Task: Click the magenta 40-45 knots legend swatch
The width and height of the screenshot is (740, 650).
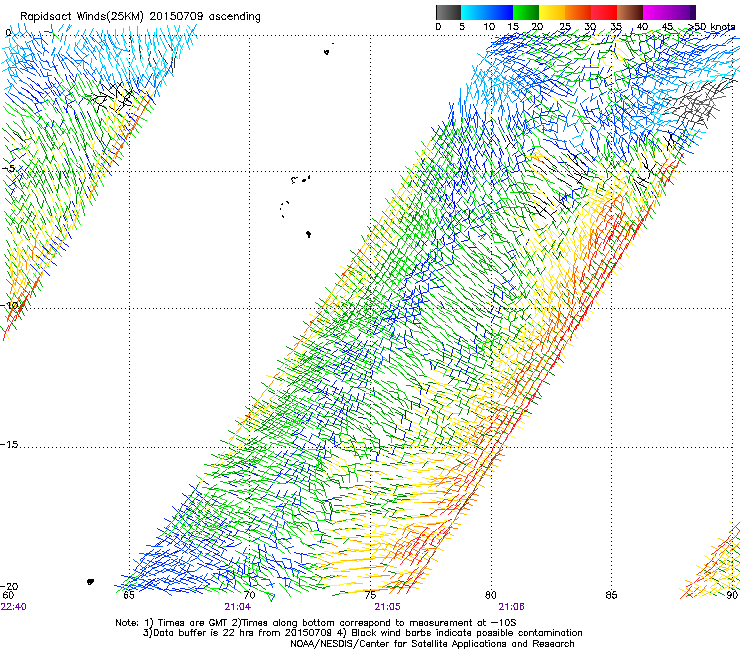Action: [x=656, y=12]
